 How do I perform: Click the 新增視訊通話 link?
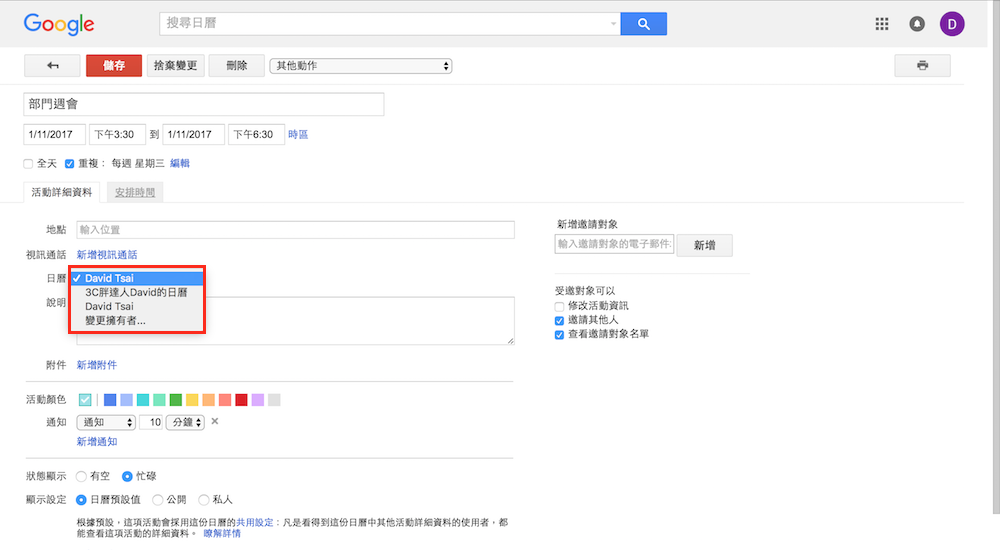click(107, 255)
